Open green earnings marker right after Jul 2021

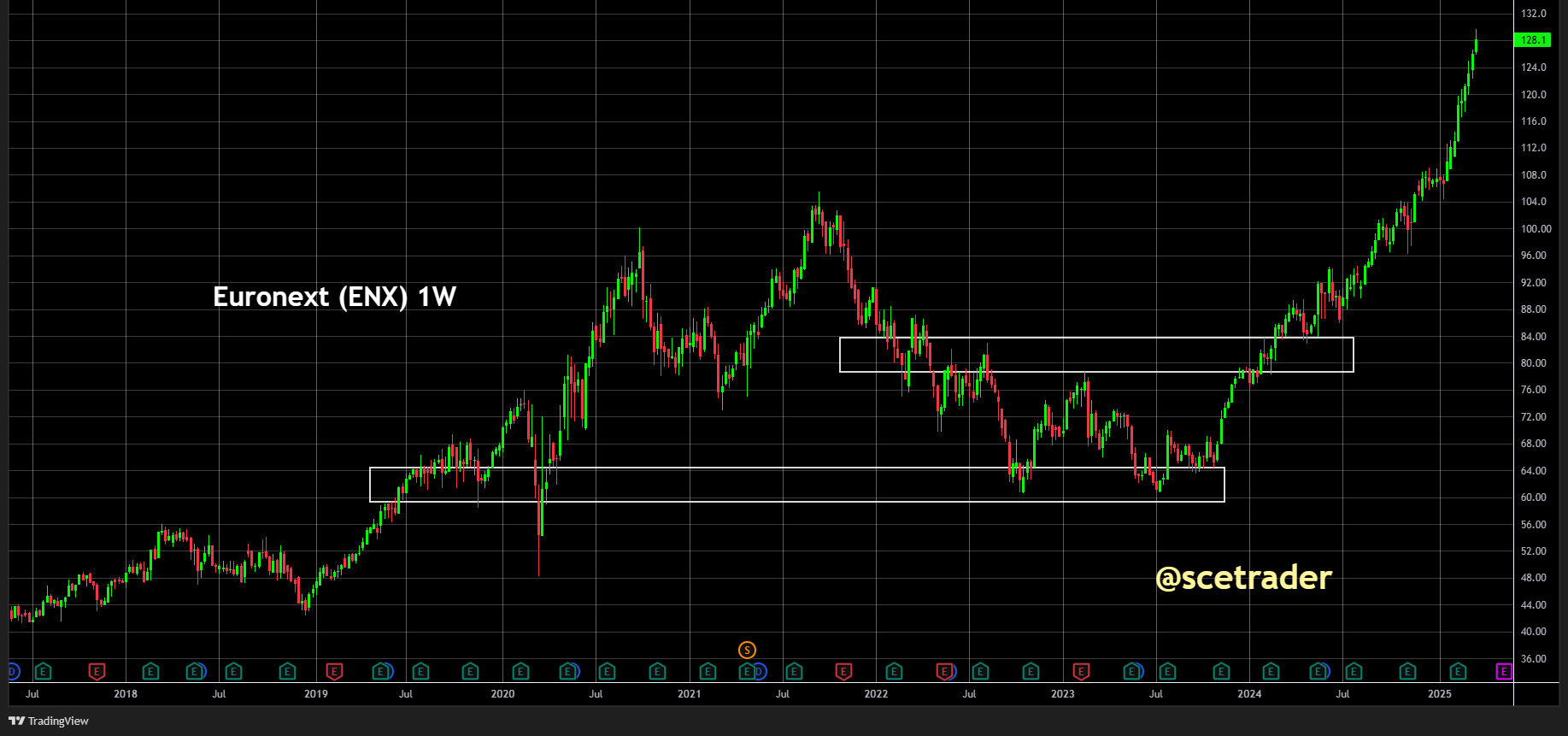[x=794, y=672]
